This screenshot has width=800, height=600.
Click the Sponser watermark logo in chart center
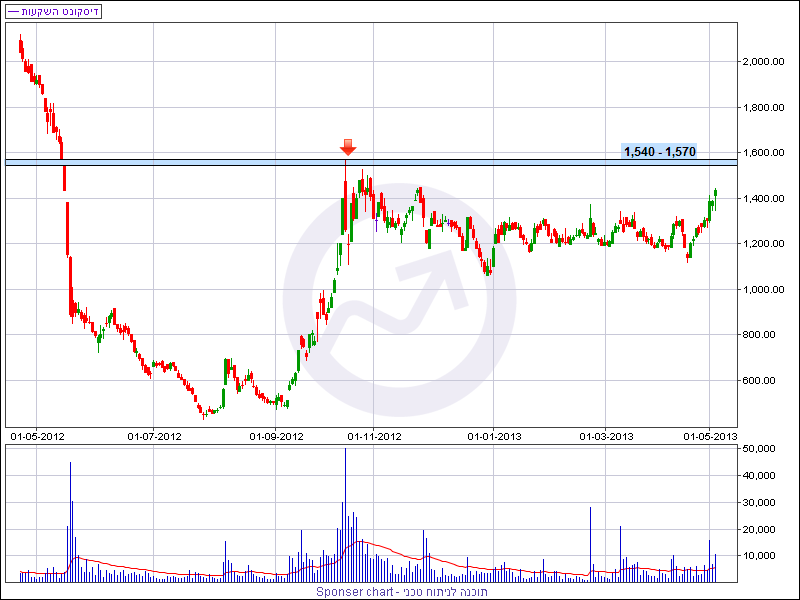(x=399, y=300)
